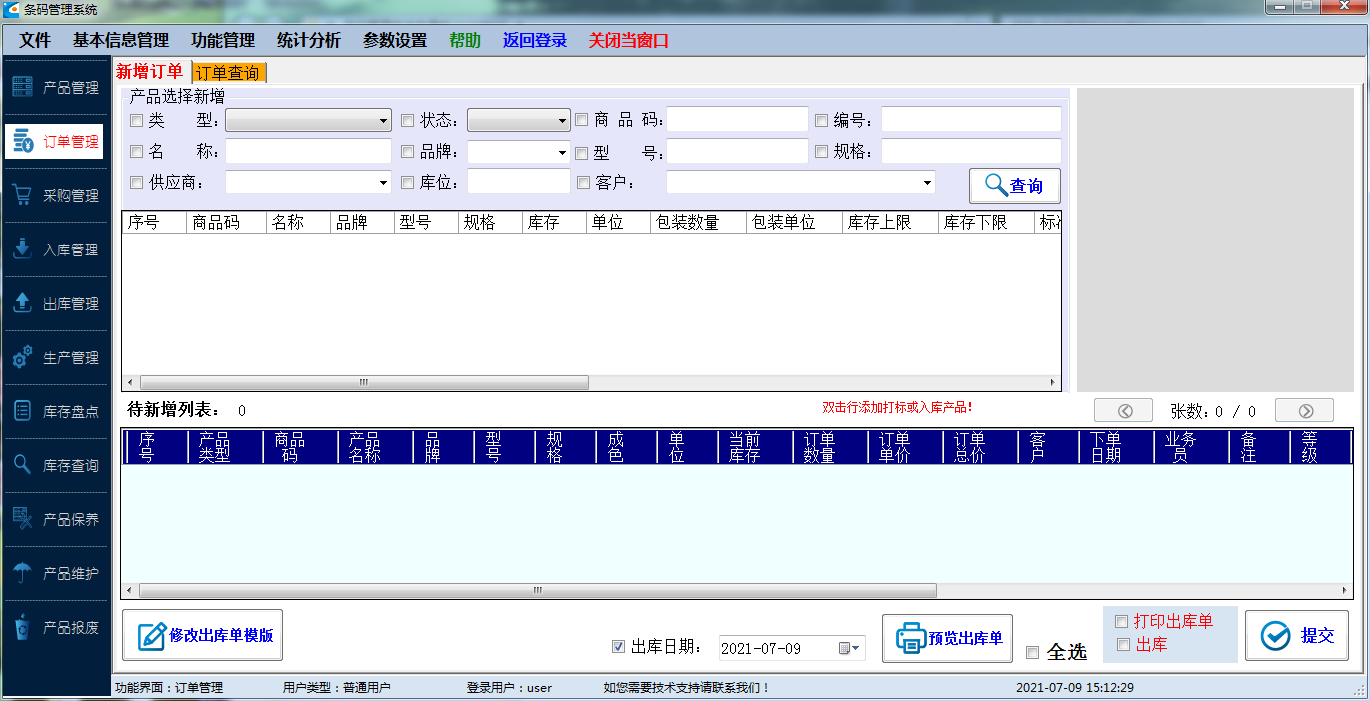Click the app logo in the title bar
The width and height of the screenshot is (1370, 701).
pyautogui.click(x=13, y=10)
